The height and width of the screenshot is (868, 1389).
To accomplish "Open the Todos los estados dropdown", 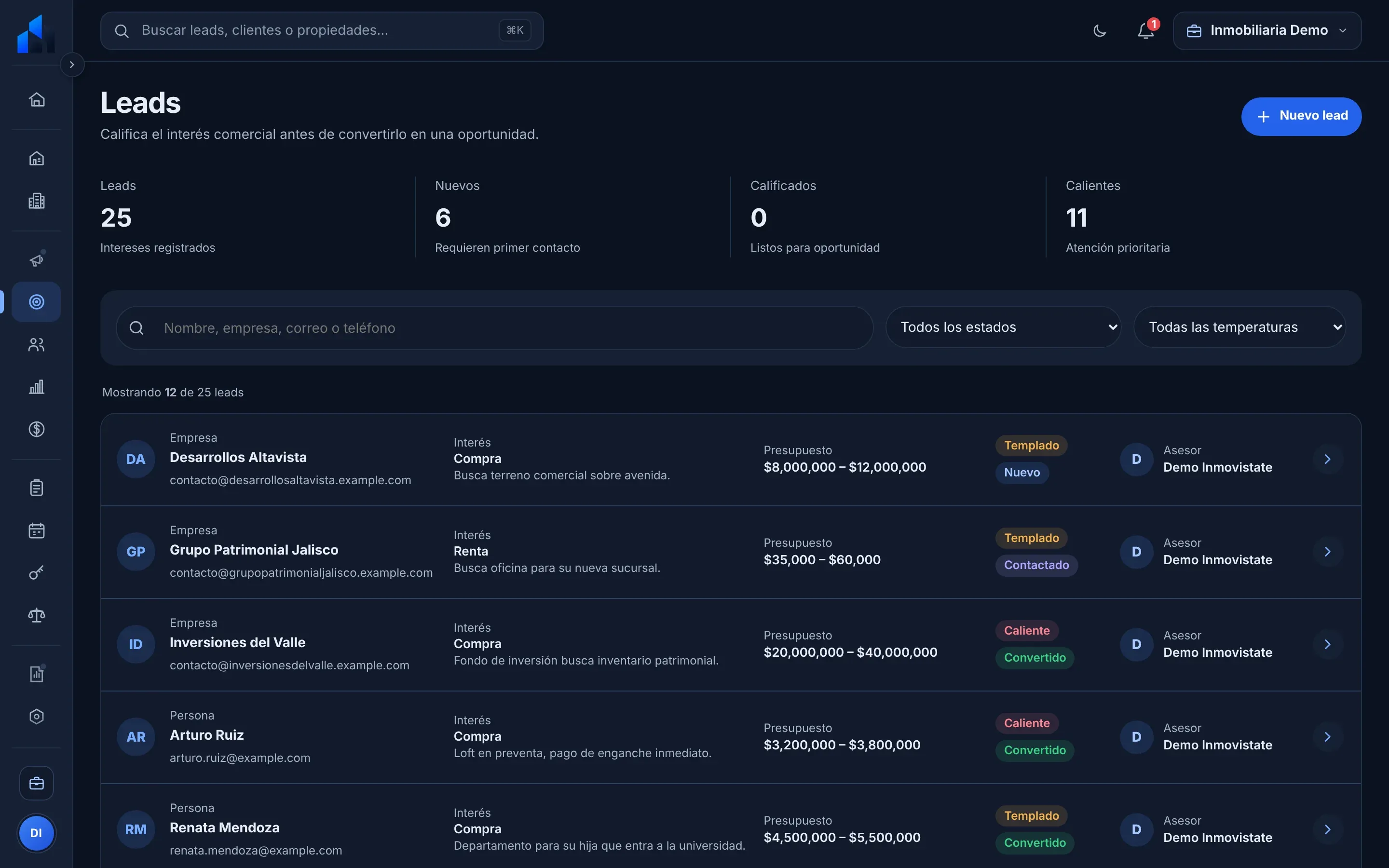I will click(1003, 327).
